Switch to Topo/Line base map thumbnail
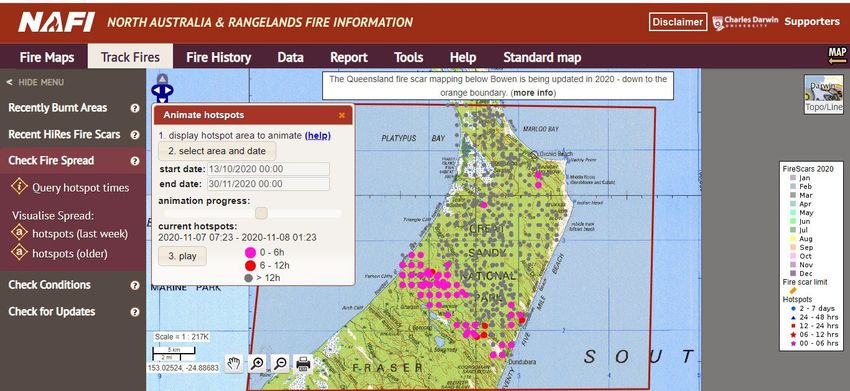 [x=823, y=94]
